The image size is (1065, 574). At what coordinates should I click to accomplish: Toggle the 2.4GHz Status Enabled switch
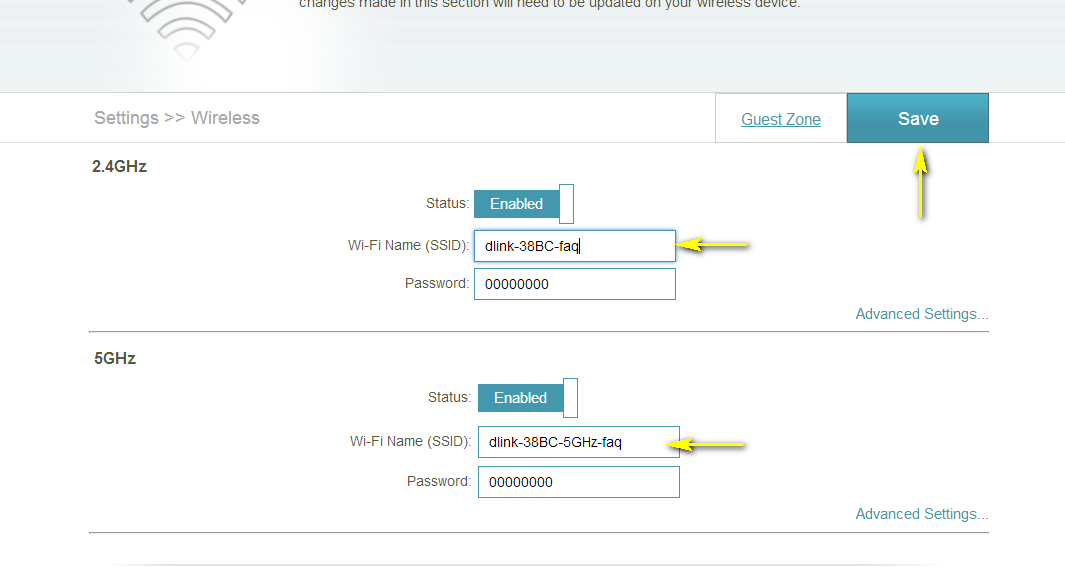click(523, 204)
